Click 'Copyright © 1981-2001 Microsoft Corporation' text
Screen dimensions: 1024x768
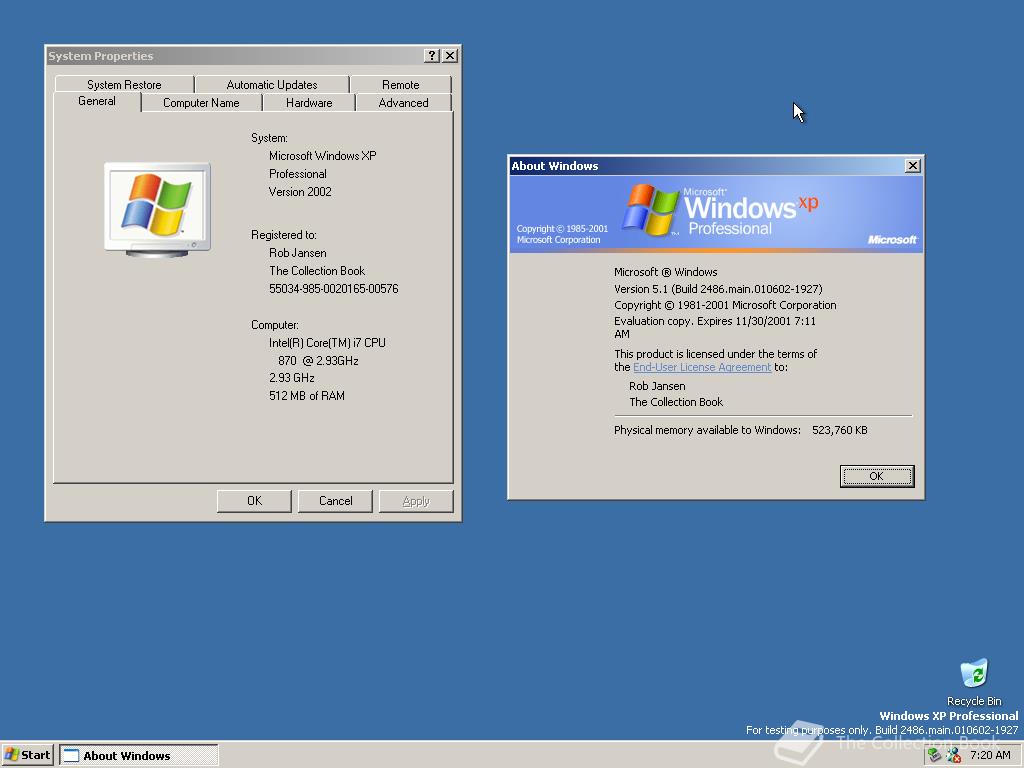pos(725,305)
